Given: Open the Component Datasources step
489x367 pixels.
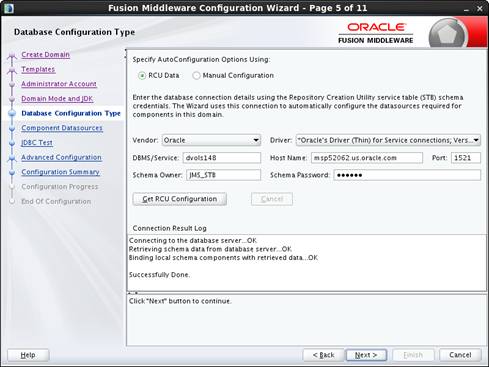Looking at the screenshot, I should 62,128.
